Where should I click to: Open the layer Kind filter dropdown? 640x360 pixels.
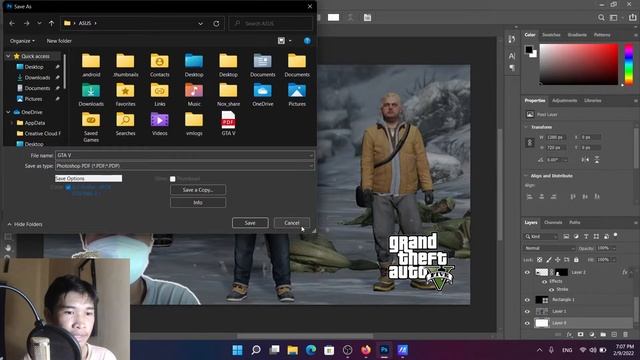(541, 236)
